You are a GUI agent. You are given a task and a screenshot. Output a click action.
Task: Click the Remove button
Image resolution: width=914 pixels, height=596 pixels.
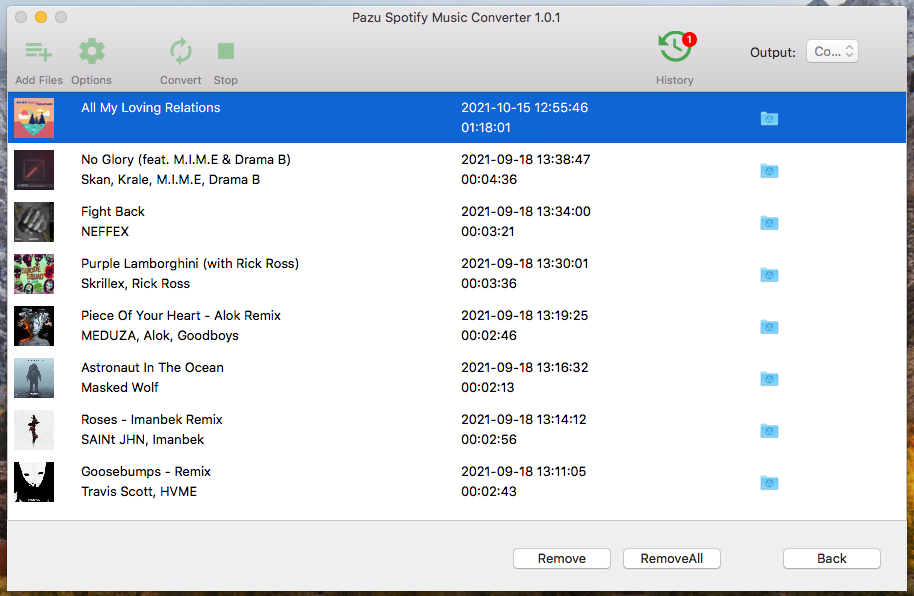click(561, 559)
